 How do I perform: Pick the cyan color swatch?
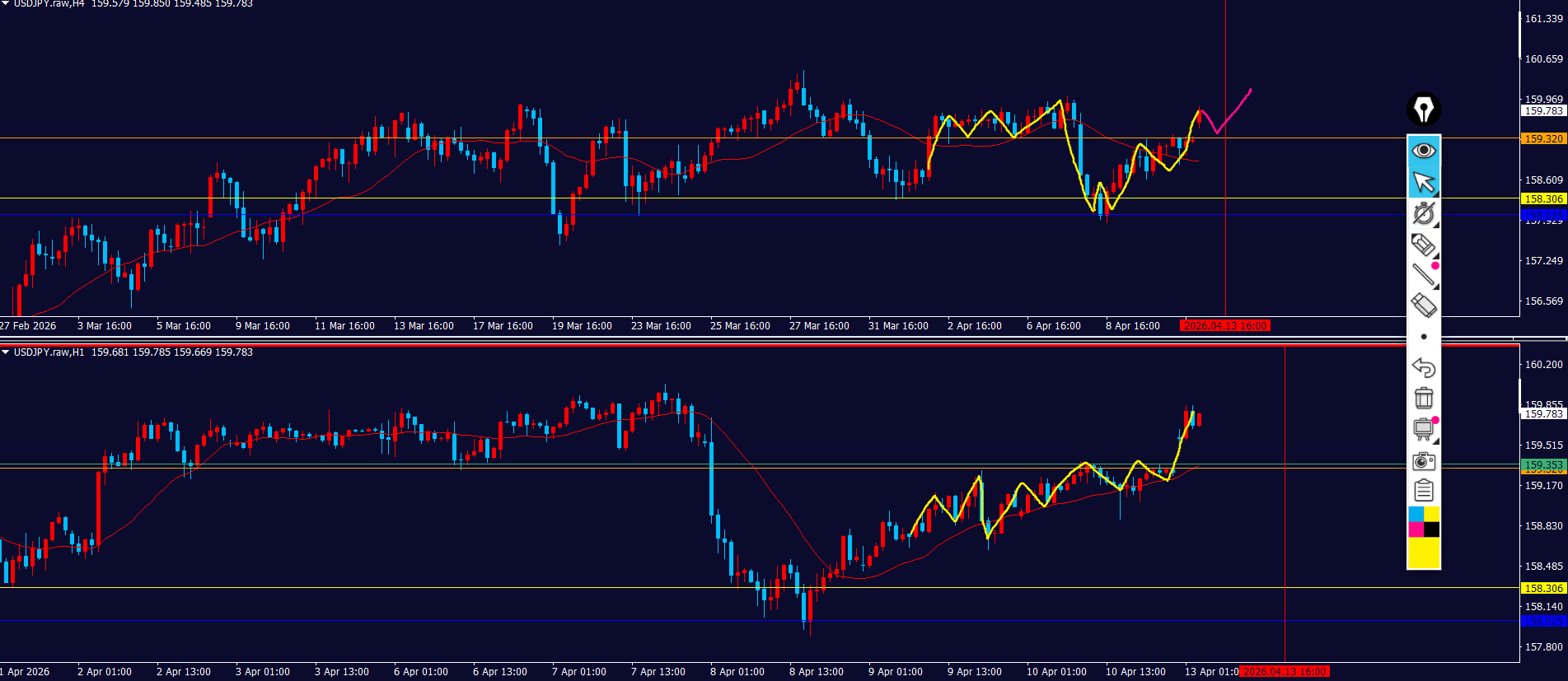pyautogui.click(x=1416, y=515)
